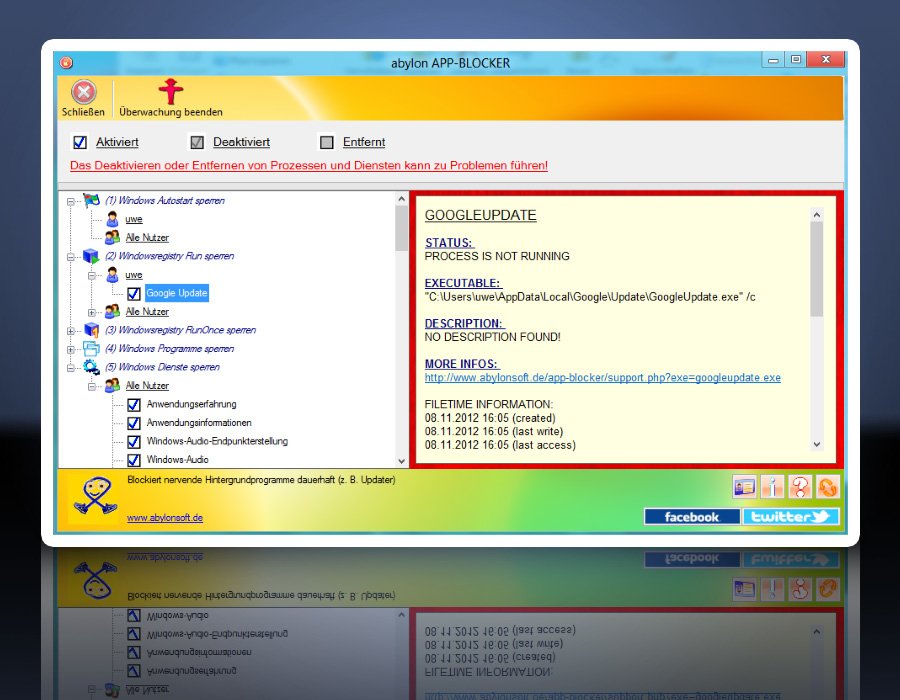This screenshot has width=900, height=700.
Task: Select (1) Windows Autostart sperren label
Action: [165, 200]
